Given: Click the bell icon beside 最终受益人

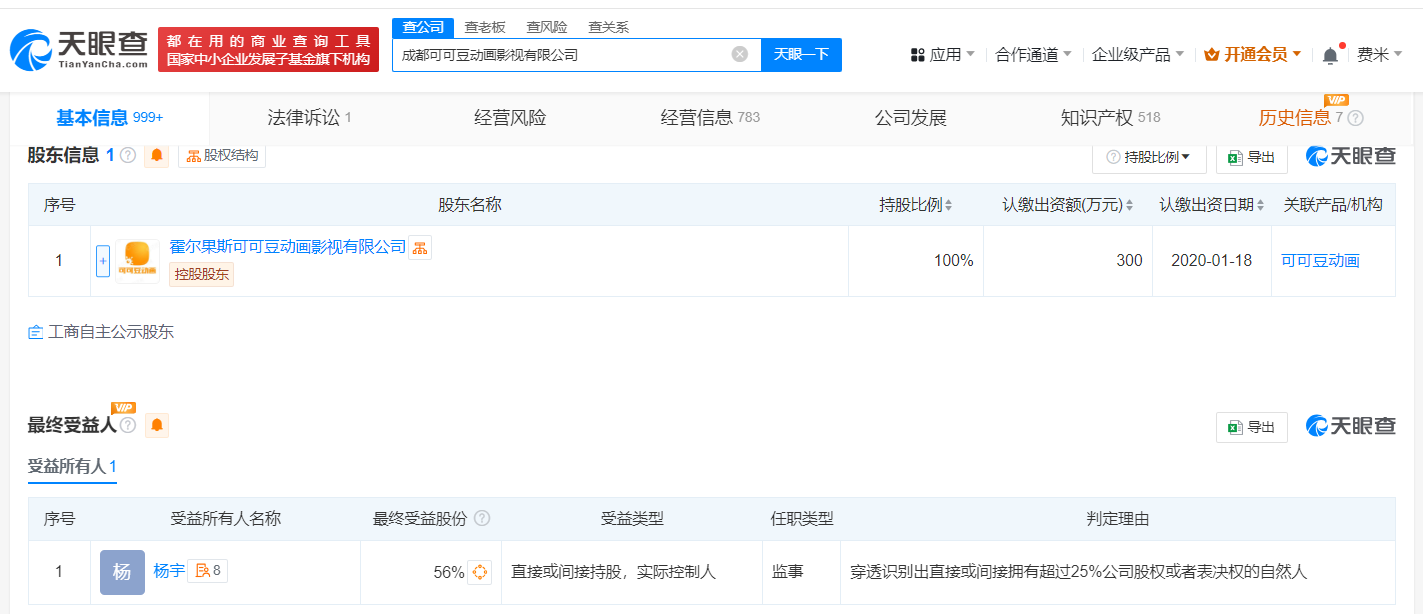Looking at the screenshot, I should (157, 426).
